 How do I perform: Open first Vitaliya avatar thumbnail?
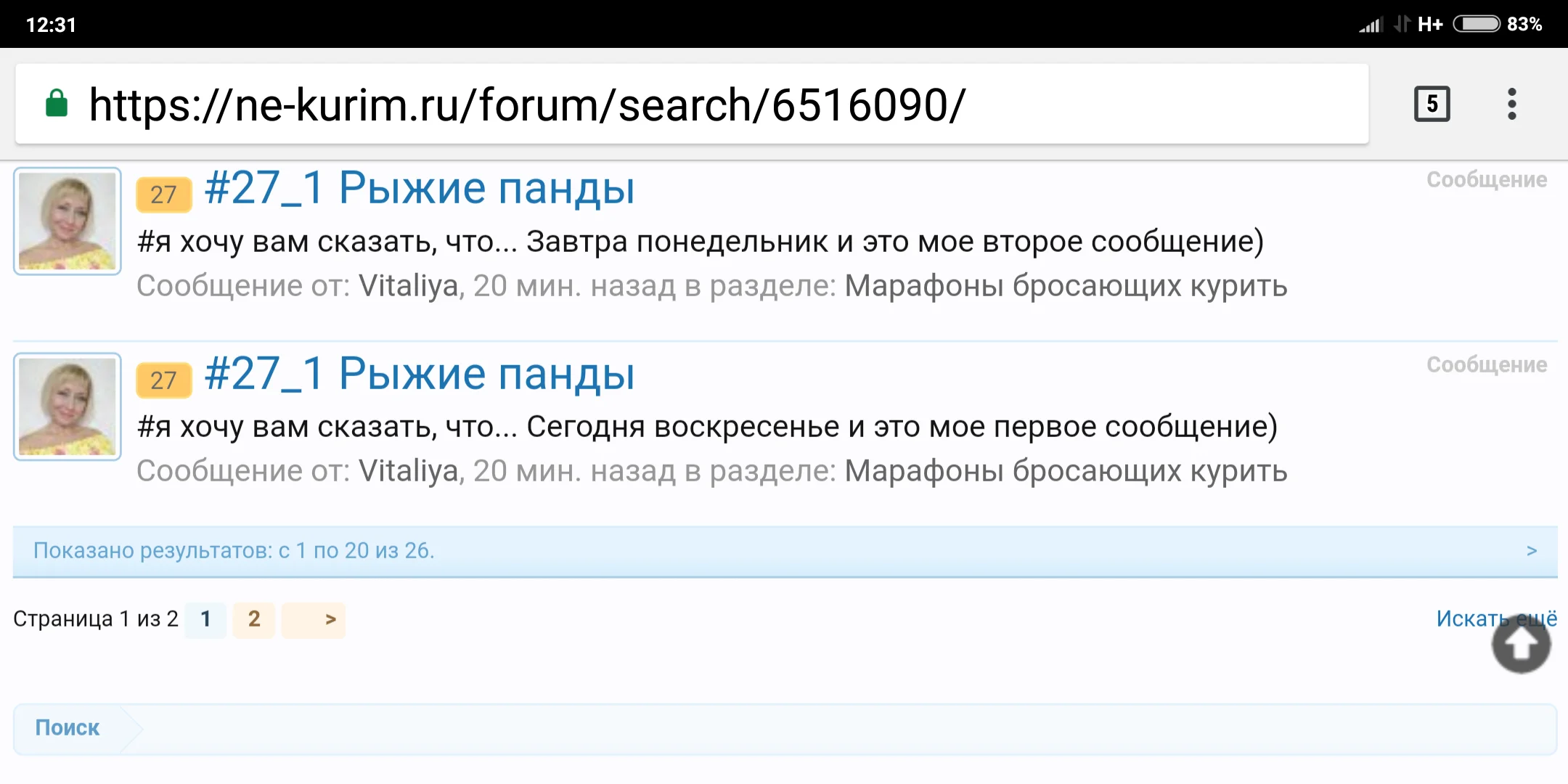coord(67,221)
